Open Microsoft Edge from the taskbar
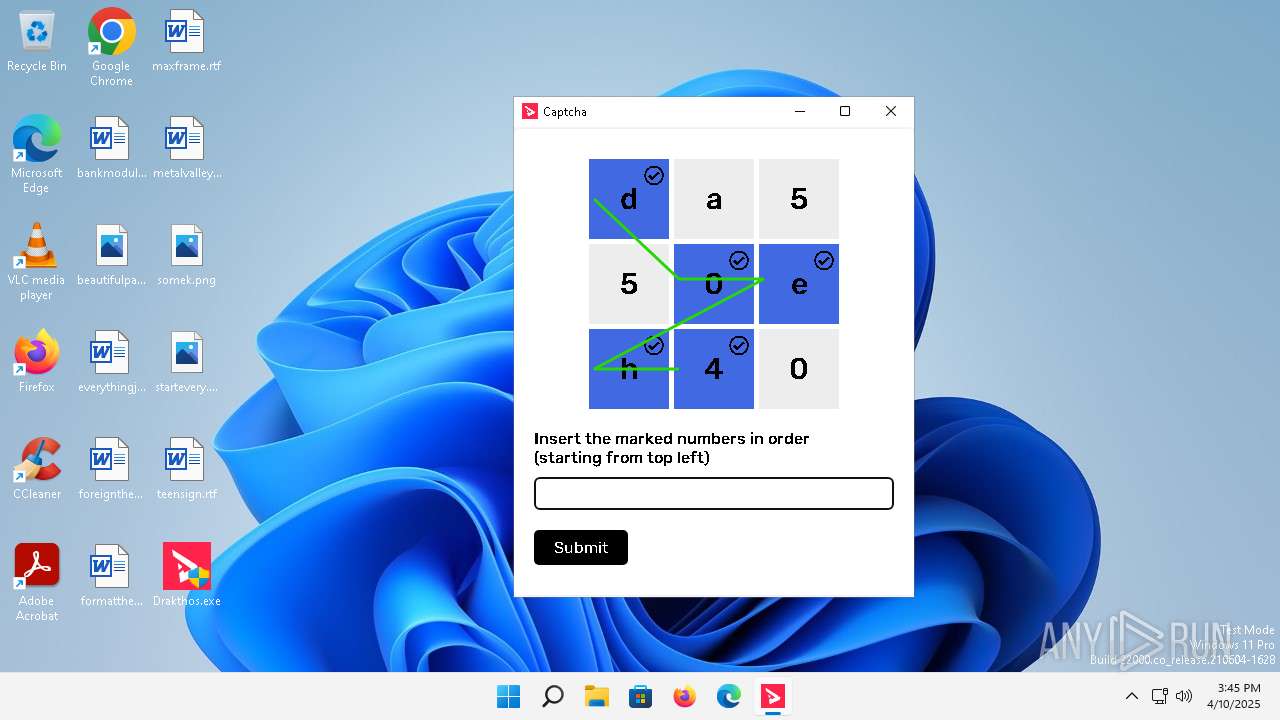This screenshot has height=720, width=1280. pos(728,697)
